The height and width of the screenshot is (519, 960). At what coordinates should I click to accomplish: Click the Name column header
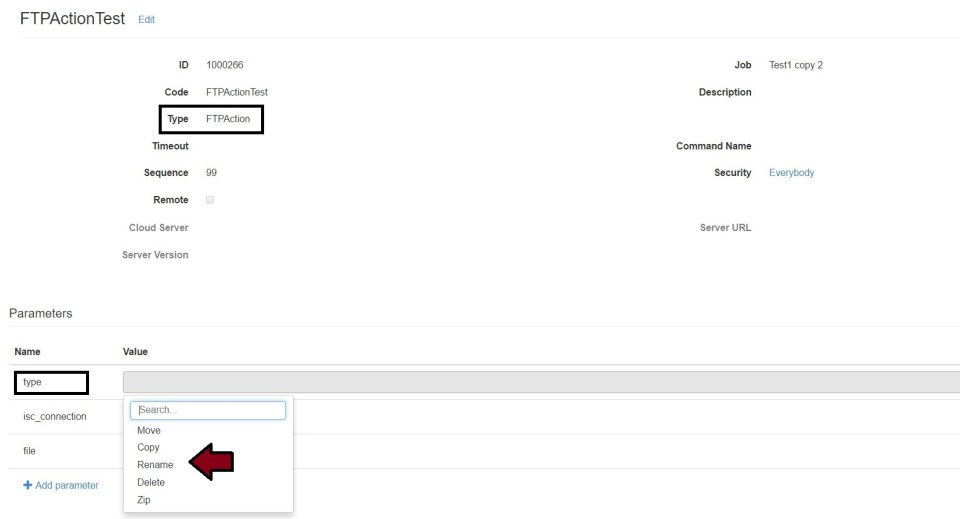click(27, 351)
